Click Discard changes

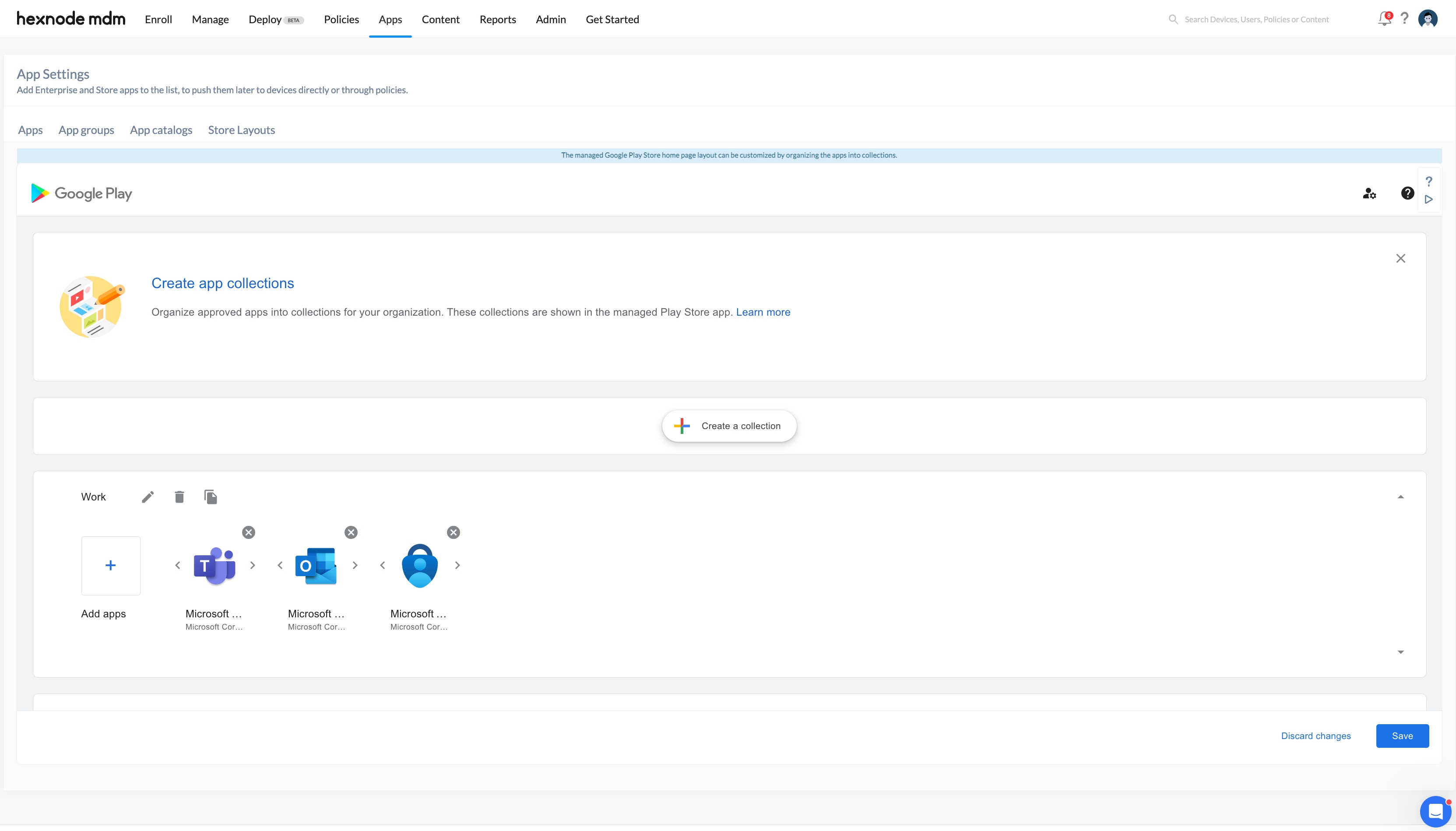(x=1315, y=736)
